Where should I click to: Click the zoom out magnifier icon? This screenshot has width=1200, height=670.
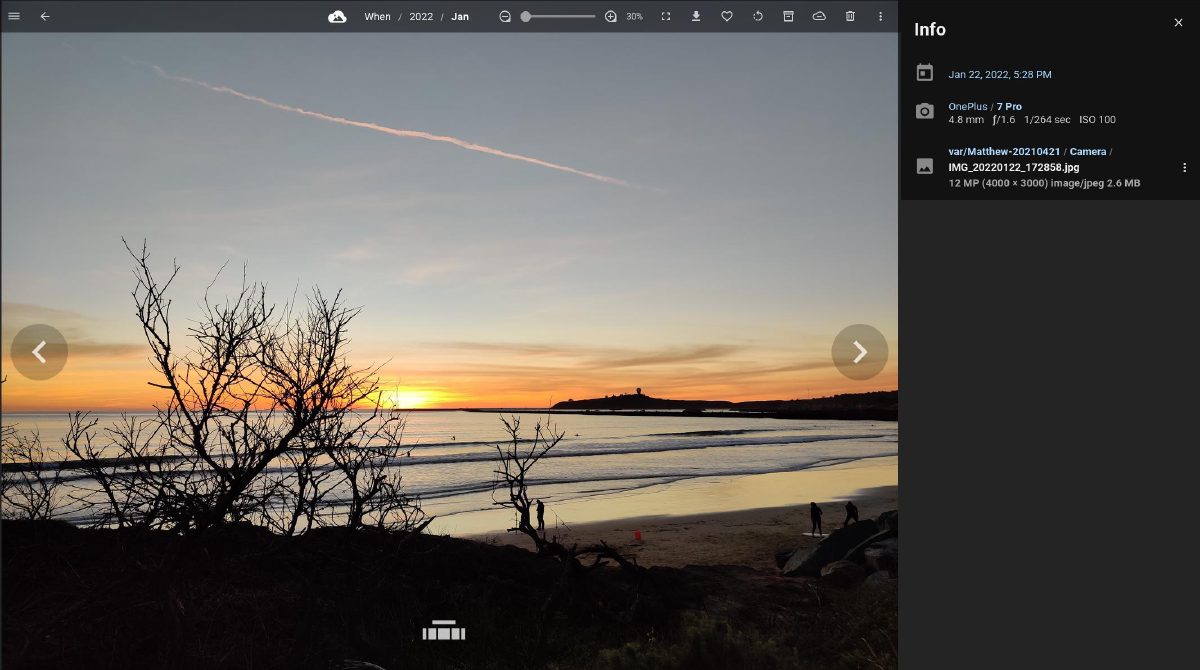tap(505, 16)
